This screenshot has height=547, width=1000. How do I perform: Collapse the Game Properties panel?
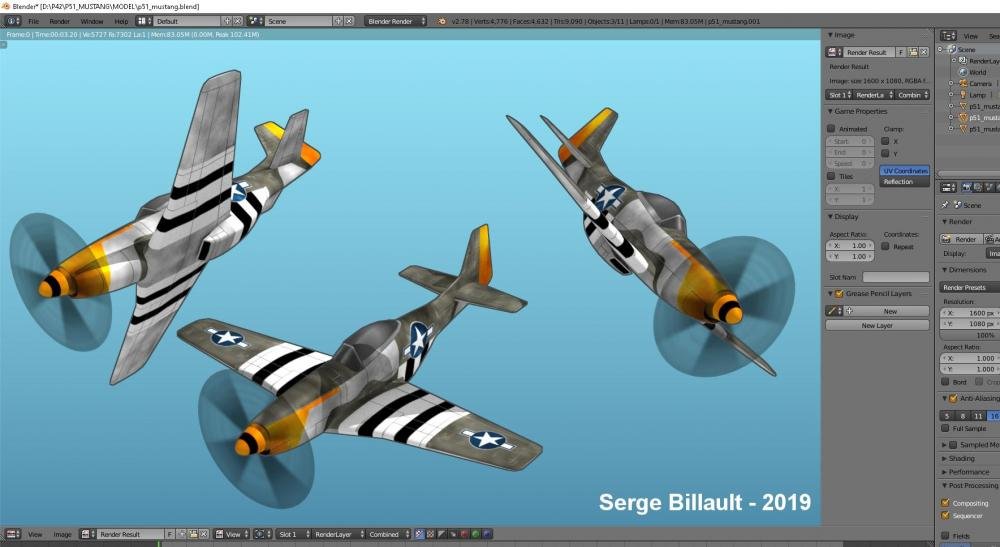pyautogui.click(x=830, y=112)
